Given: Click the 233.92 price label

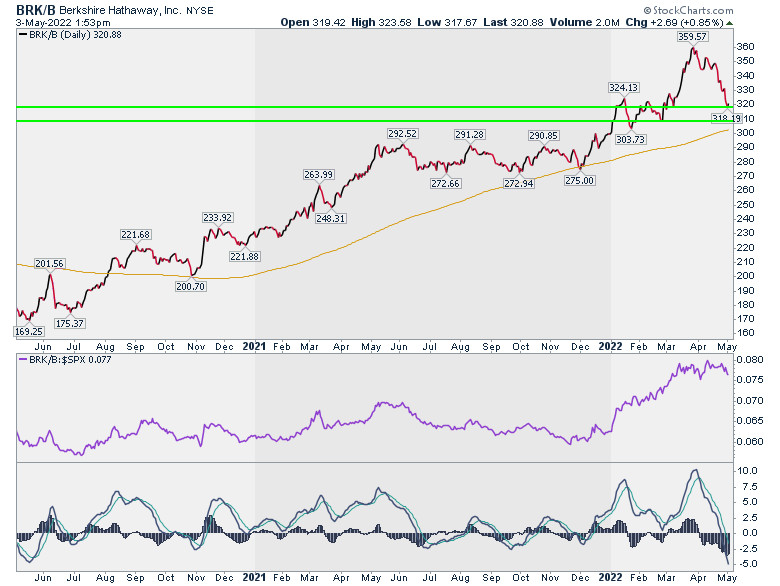Looking at the screenshot, I should tap(217, 218).
